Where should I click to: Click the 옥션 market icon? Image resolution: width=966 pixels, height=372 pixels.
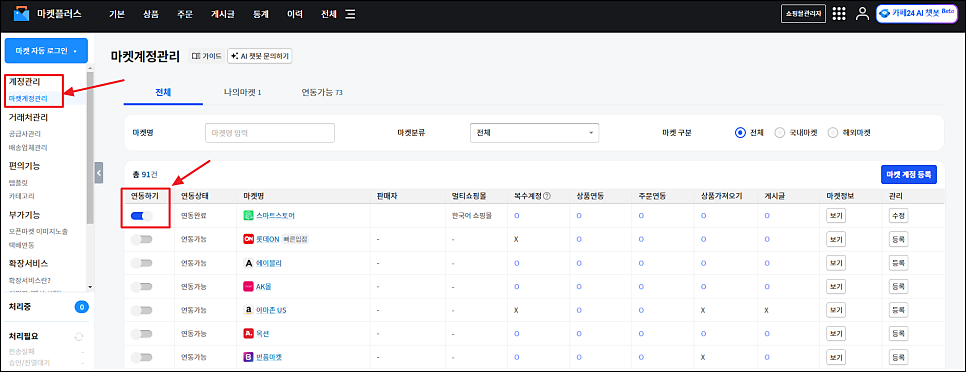point(248,334)
